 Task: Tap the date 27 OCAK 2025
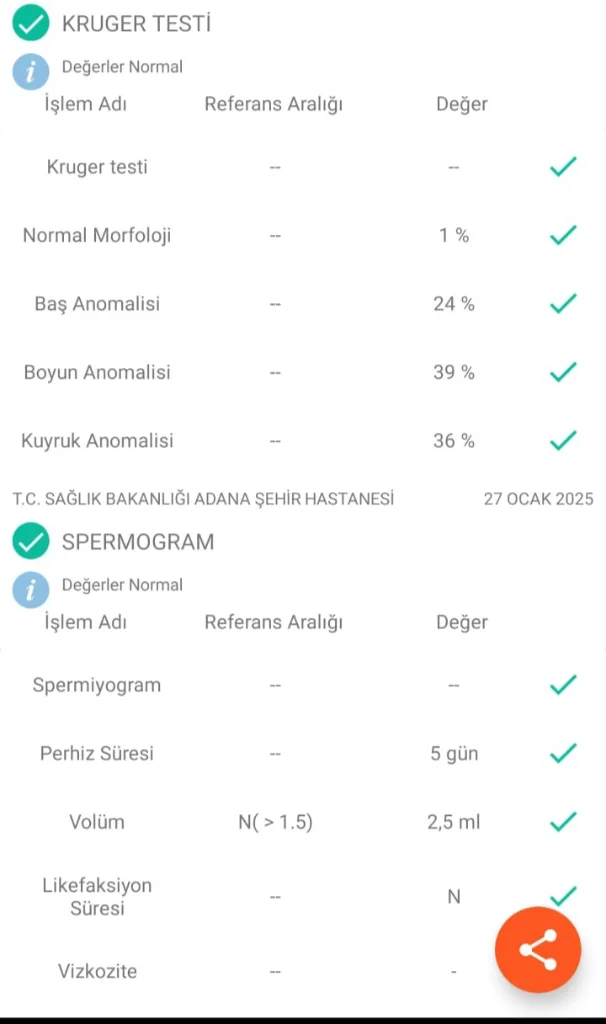pos(538,498)
